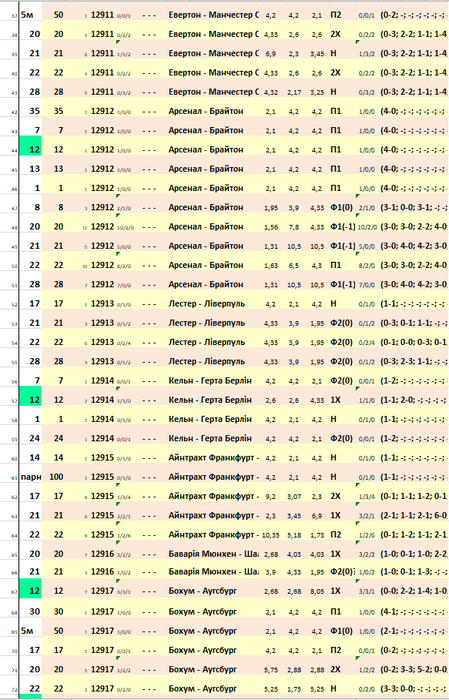Click 'Арсенал - Брайтон' in row 42
The image size is (449, 700).
point(206,111)
